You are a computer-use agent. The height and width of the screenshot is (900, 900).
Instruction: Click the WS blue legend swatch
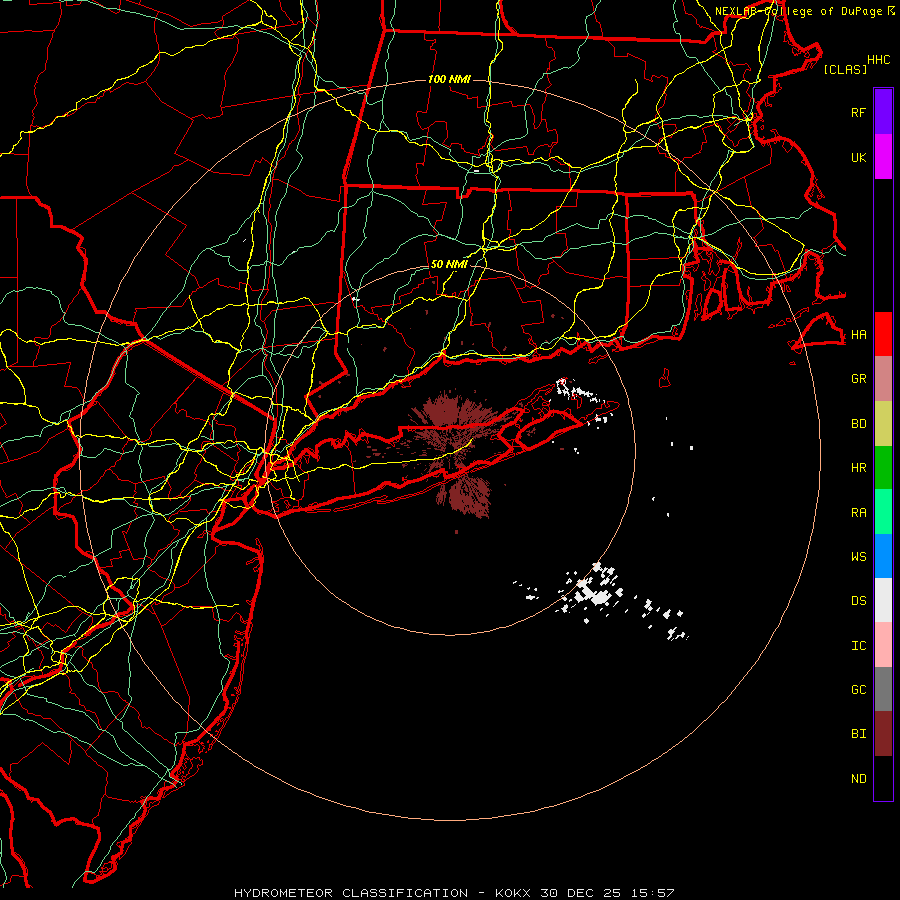[x=883, y=556]
